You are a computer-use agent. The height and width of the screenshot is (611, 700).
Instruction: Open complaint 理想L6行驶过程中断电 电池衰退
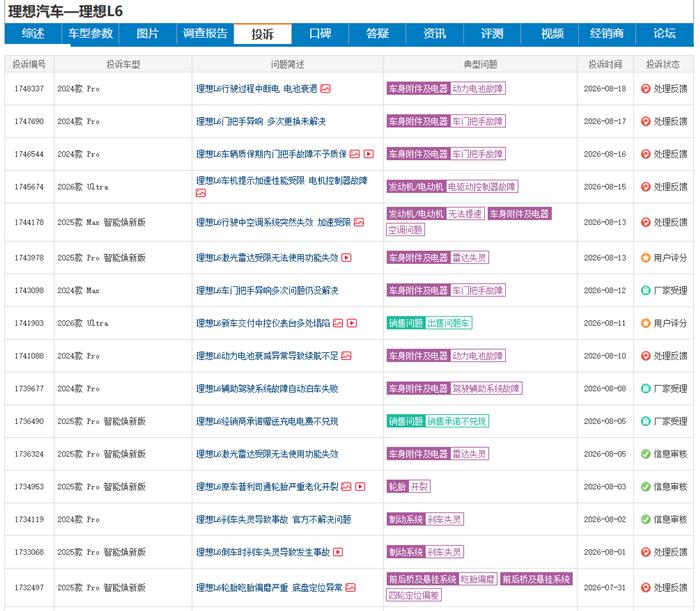pos(257,89)
